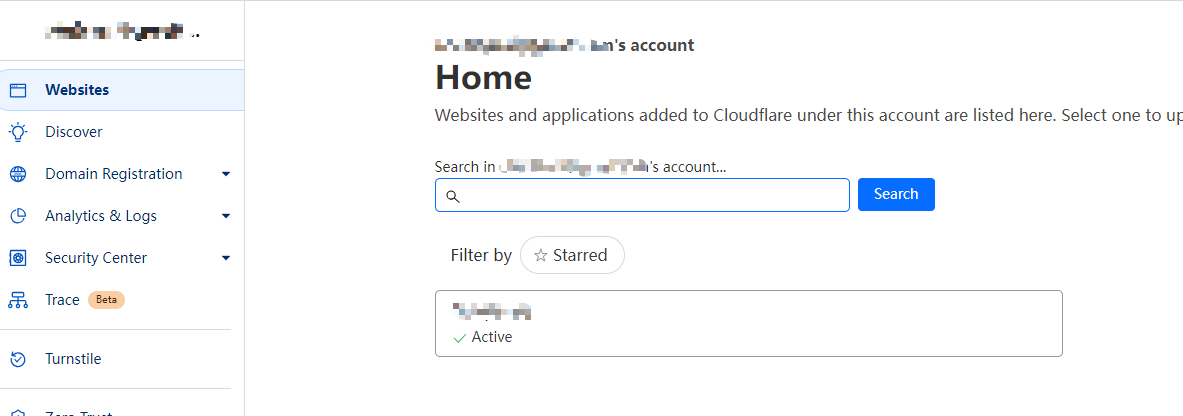Viewport: 1183px width, 416px height.
Task: Expand the Analytics & Logs submenu arrow
Action: click(x=226, y=216)
